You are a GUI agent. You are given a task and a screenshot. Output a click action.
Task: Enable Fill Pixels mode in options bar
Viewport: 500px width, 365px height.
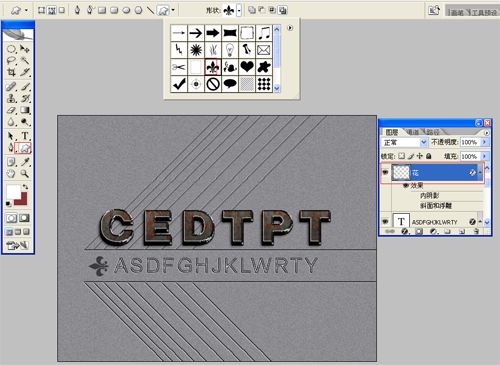(62, 10)
